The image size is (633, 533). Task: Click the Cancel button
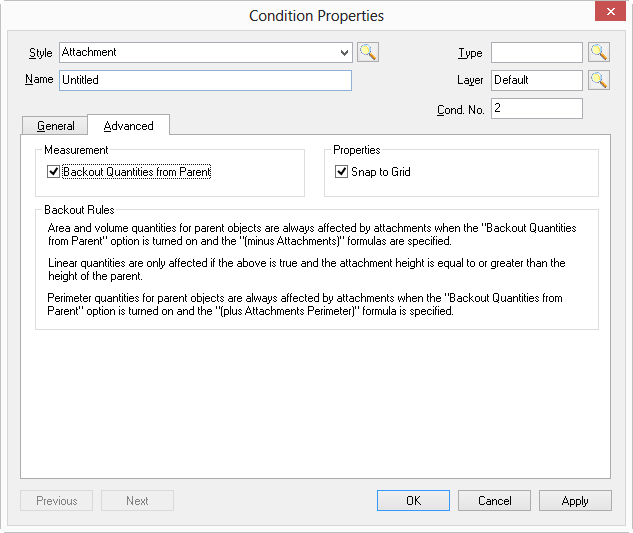(x=494, y=501)
